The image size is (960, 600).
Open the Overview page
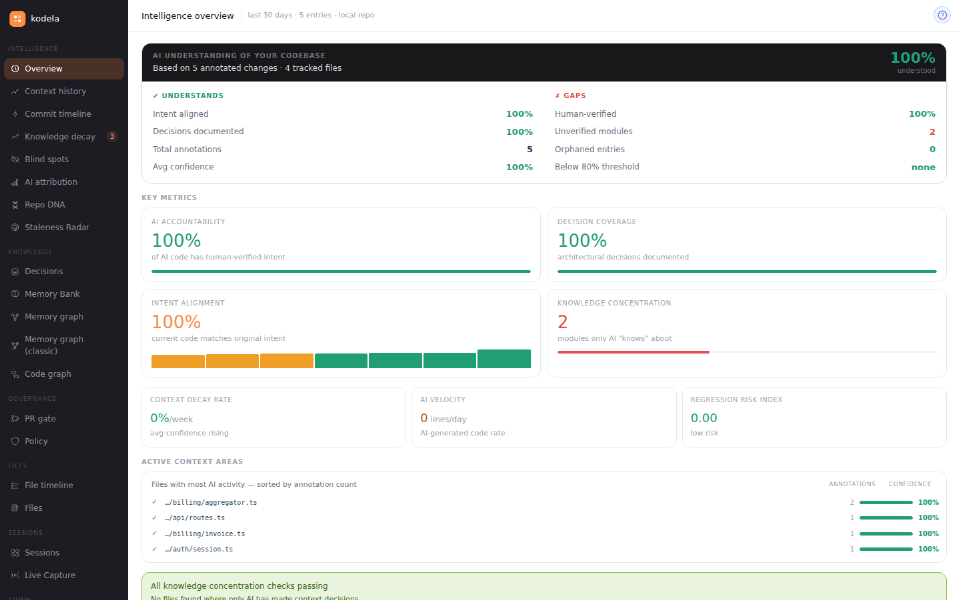coord(64,69)
